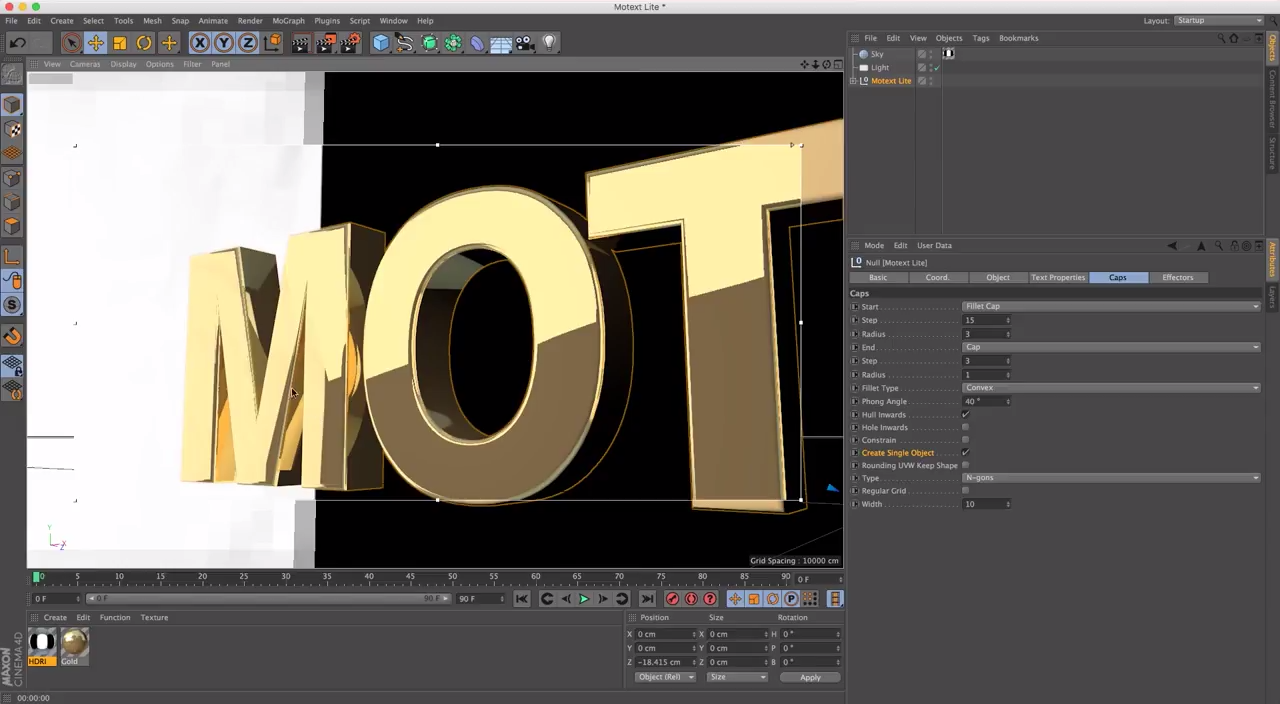Play the animation forward
1280x704 pixels.
point(584,599)
